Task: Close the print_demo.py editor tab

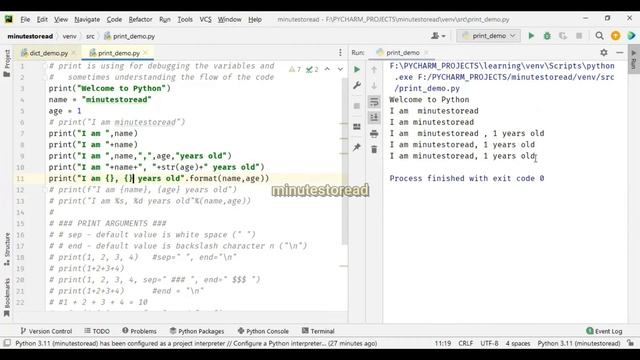Action: point(146,53)
